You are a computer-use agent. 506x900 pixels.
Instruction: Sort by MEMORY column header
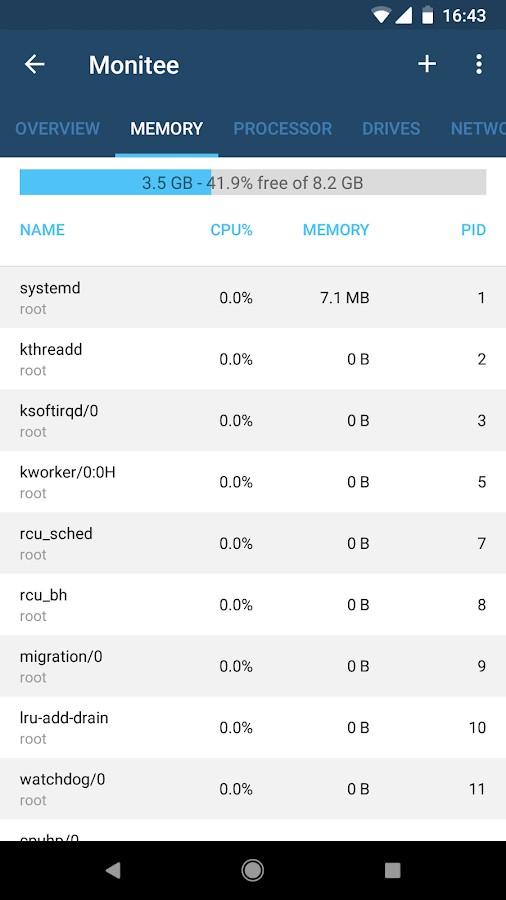coord(336,230)
